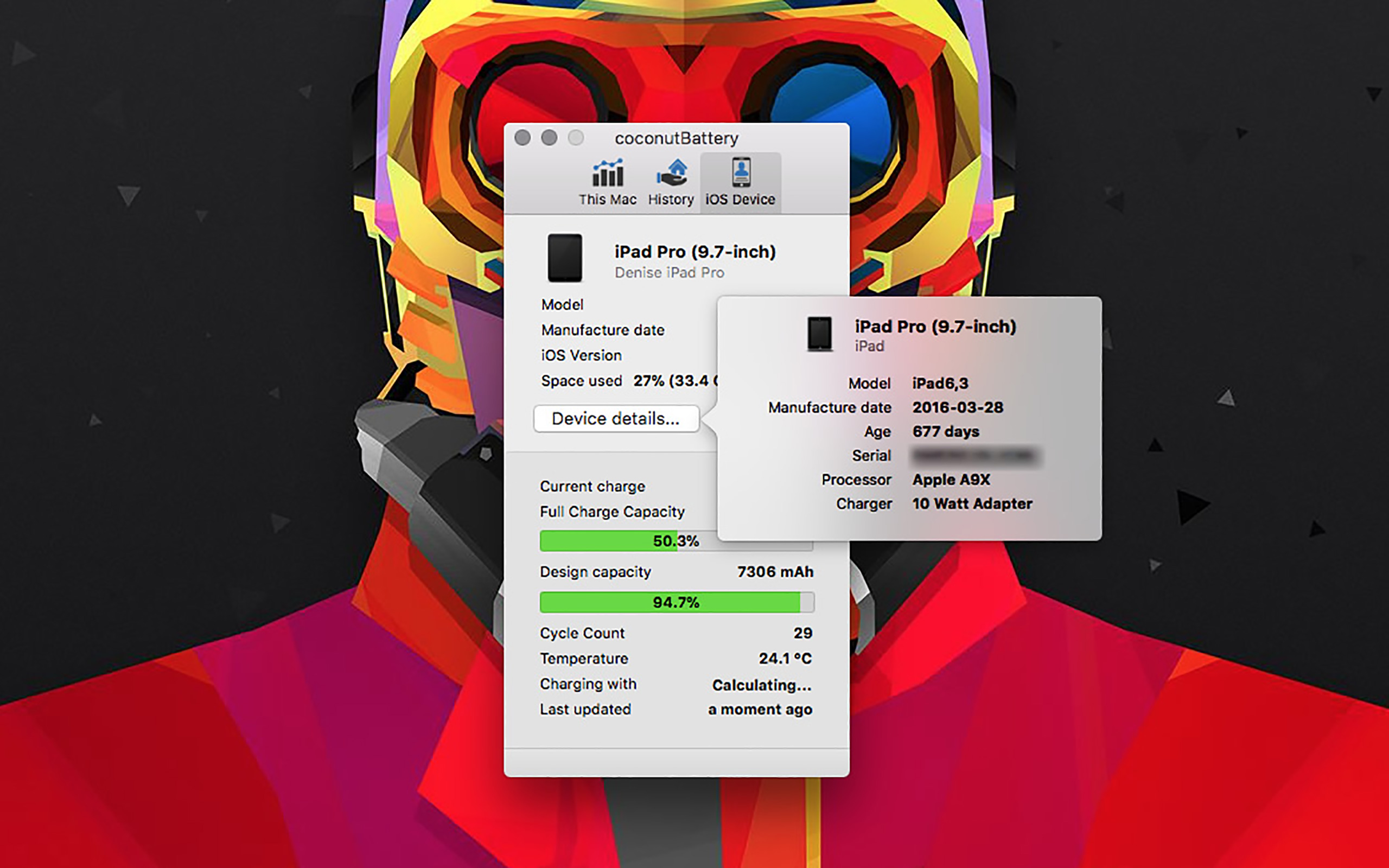Viewport: 1389px width, 868px height.
Task: Click the "2016-03-28" manufacture date value
Action: tap(958, 407)
